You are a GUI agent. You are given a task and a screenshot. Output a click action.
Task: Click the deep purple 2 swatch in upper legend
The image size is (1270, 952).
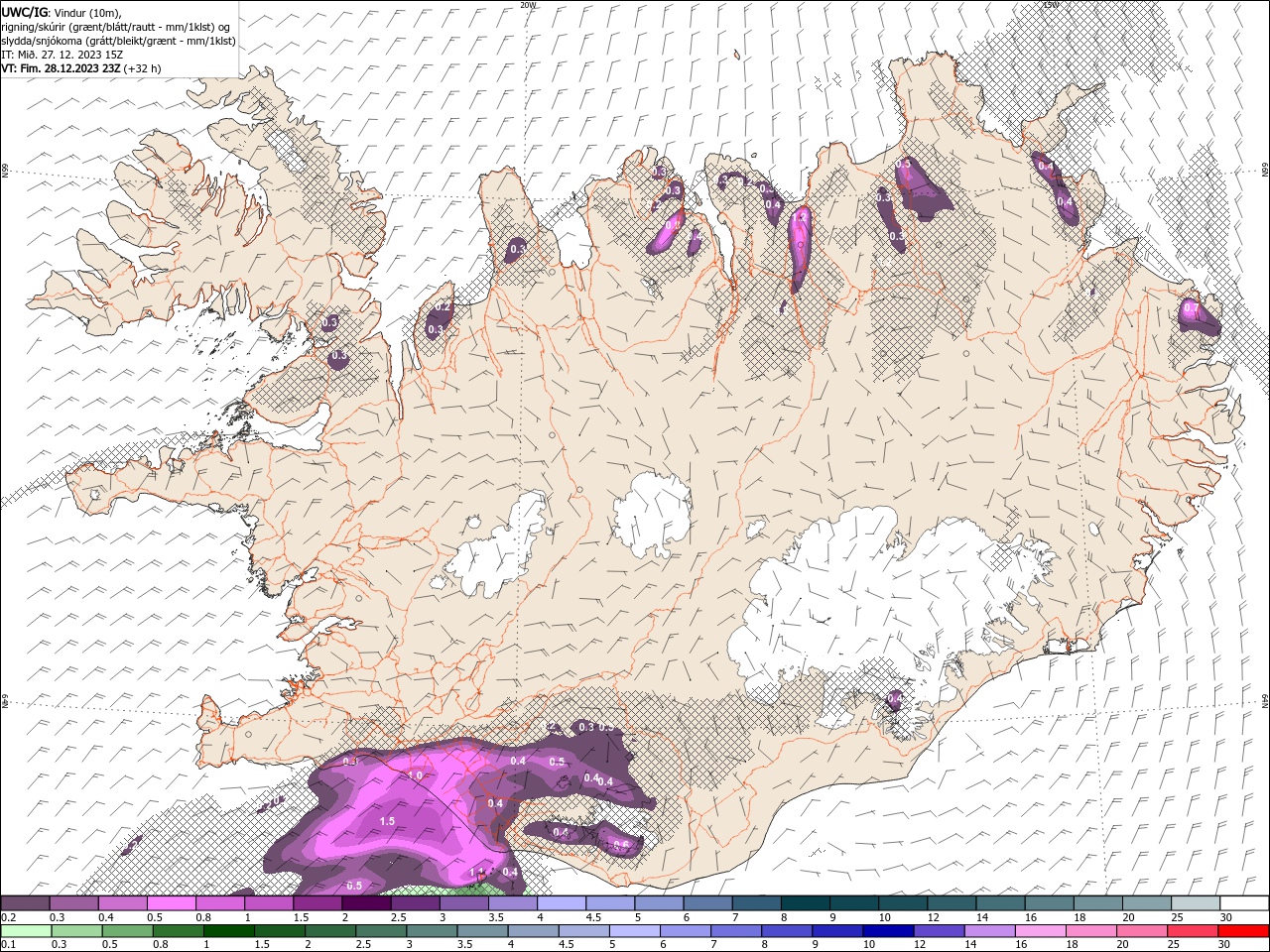click(366, 903)
